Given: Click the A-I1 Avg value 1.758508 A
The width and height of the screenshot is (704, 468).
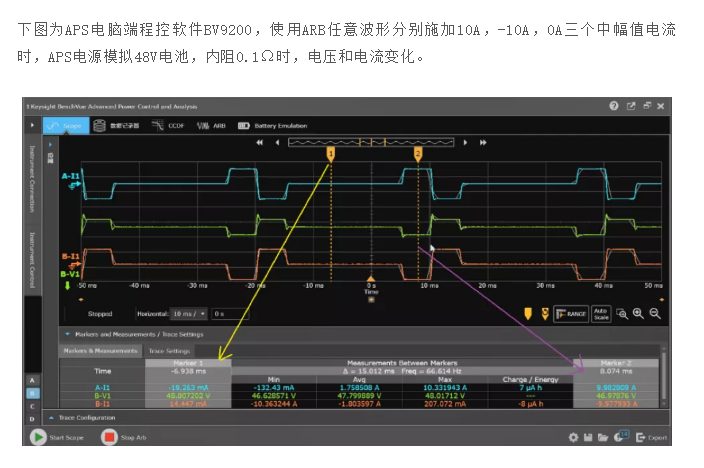Looking at the screenshot, I should [x=359, y=388].
